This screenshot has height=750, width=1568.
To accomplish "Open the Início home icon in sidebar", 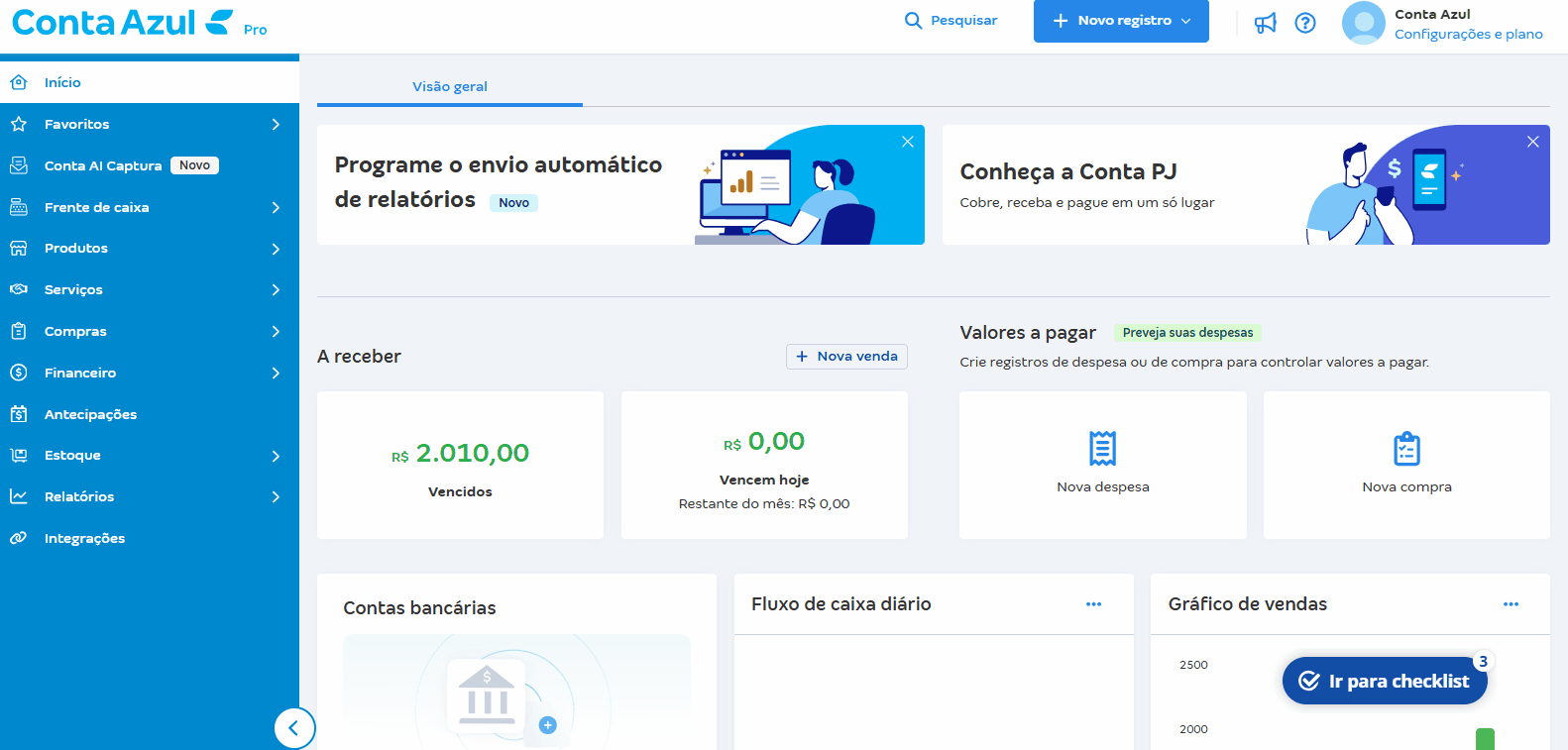I will pos(19,82).
